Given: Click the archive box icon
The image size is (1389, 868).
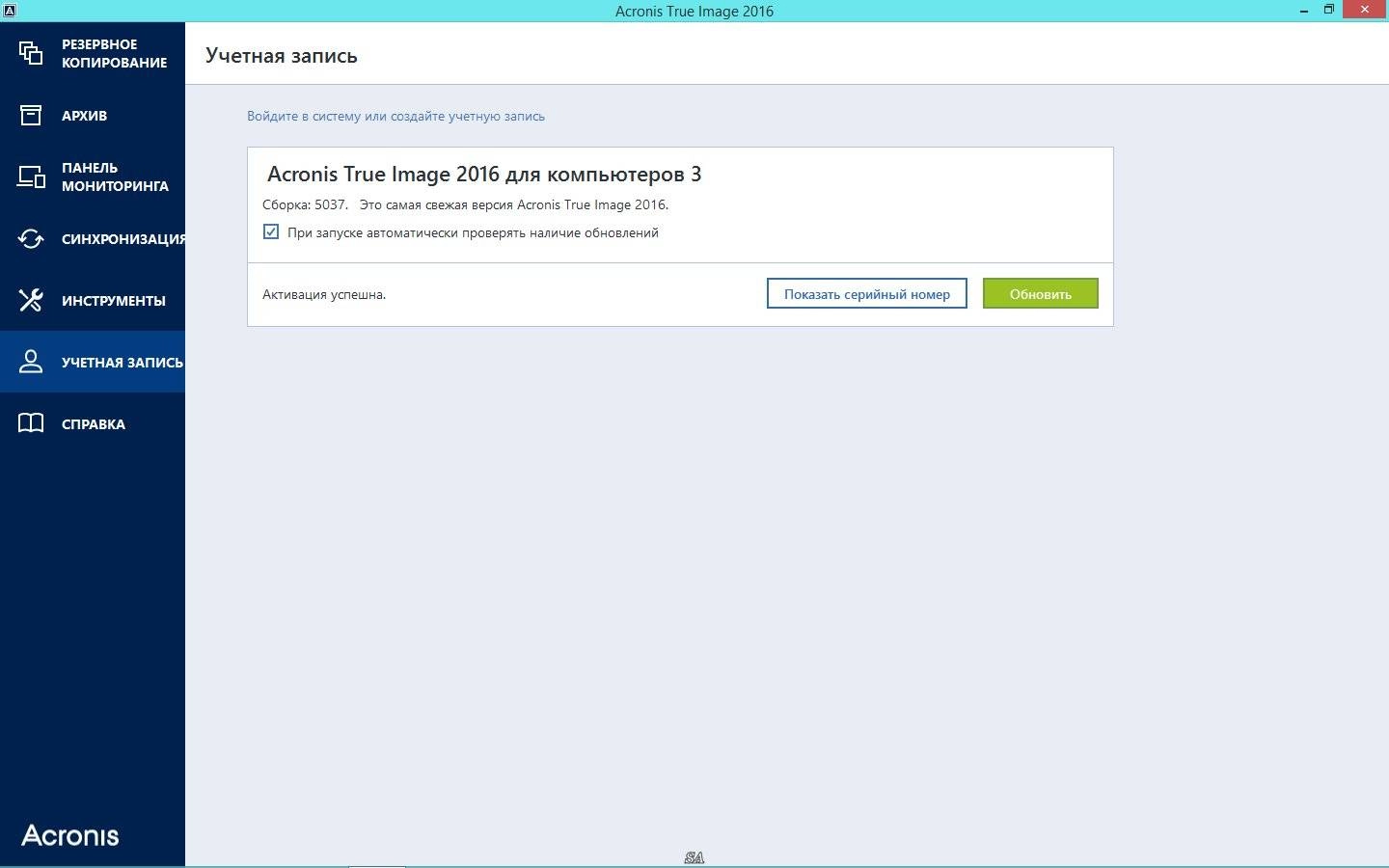Looking at the screenshot, I should click(31, 115).
